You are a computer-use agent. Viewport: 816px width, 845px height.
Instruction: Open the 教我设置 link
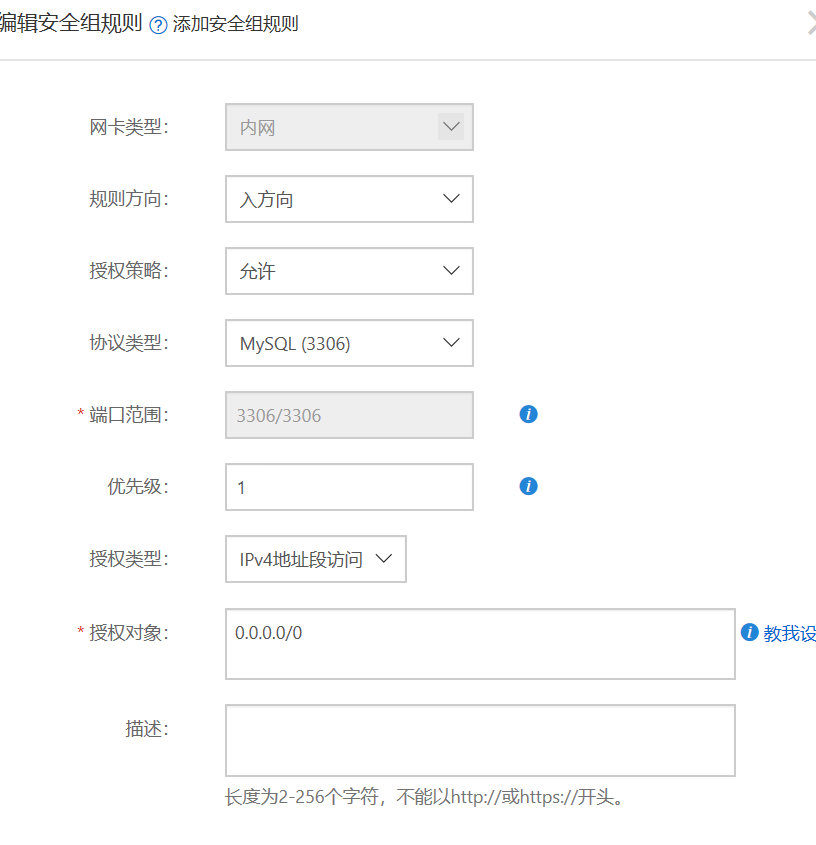(x=790, y=633)
